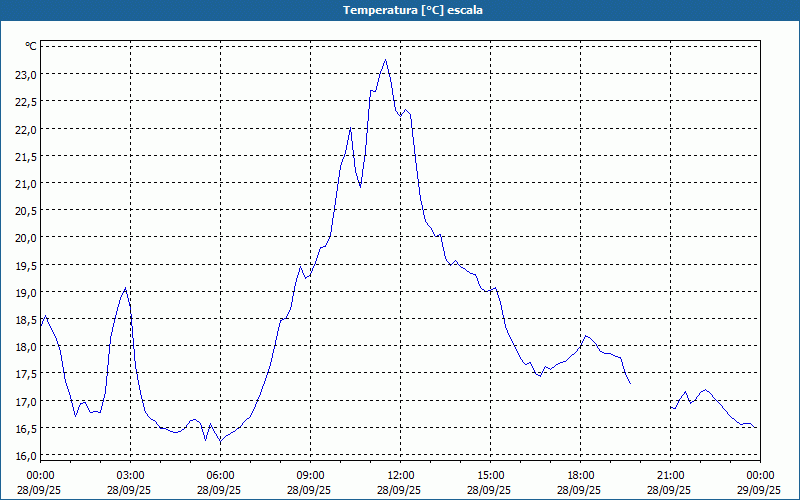Click the 03:00 time label on the x-axis
Image resolution: width=800 pixels, height=500 pixels.
(130, 475)
